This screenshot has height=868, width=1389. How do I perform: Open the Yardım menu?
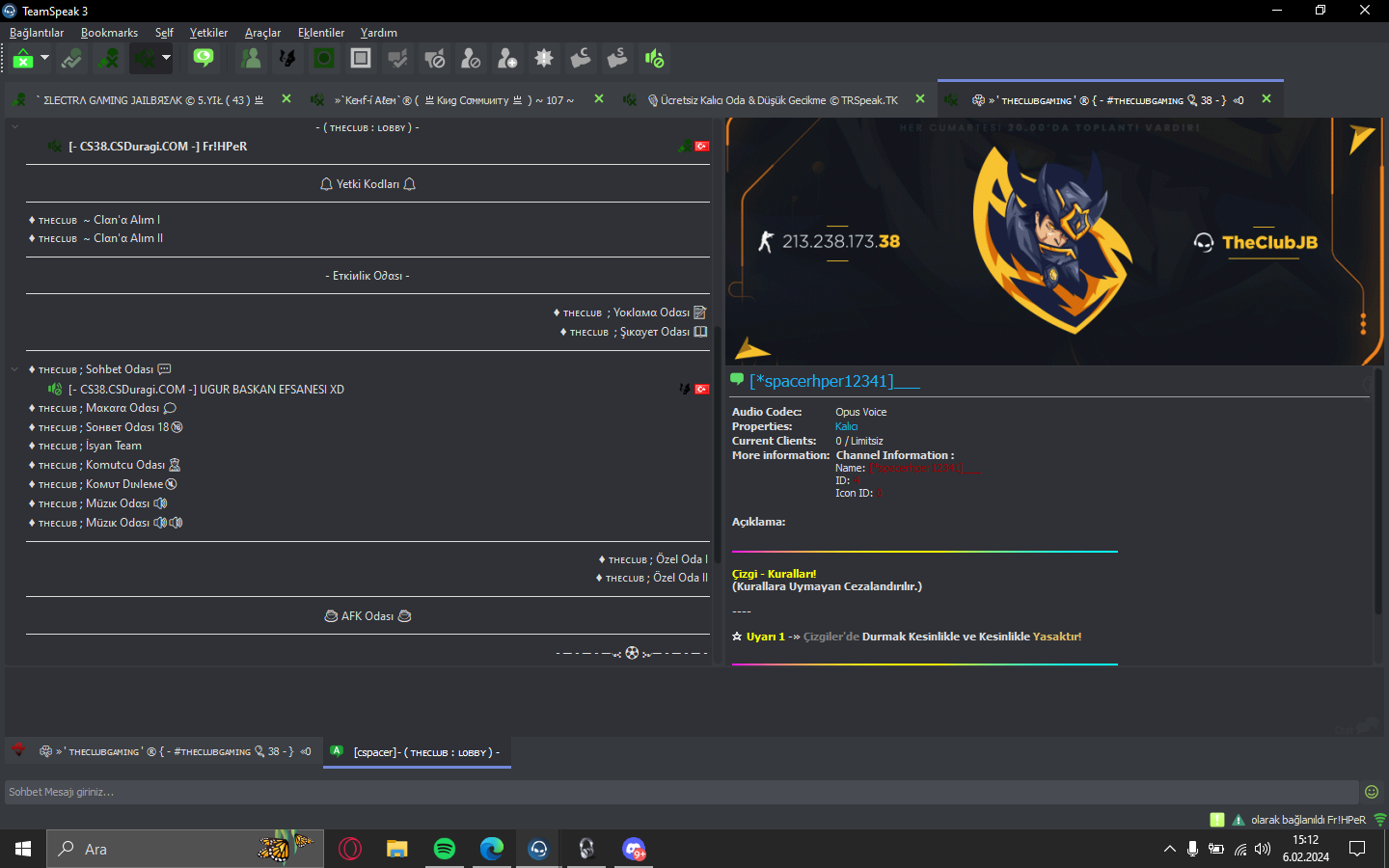[379, 33]
